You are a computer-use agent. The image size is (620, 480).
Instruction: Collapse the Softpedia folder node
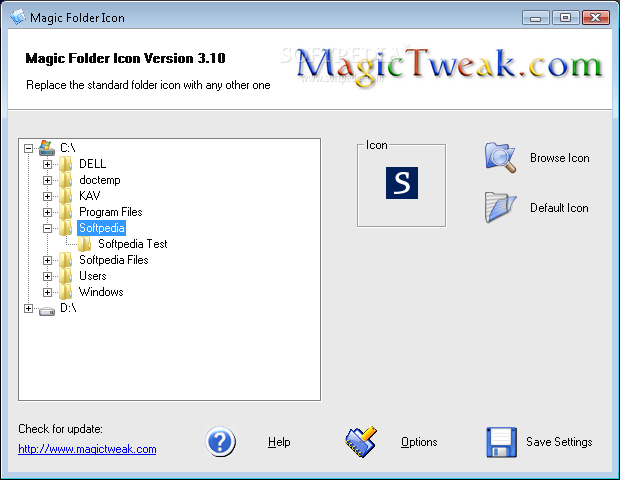coord(47,228)
